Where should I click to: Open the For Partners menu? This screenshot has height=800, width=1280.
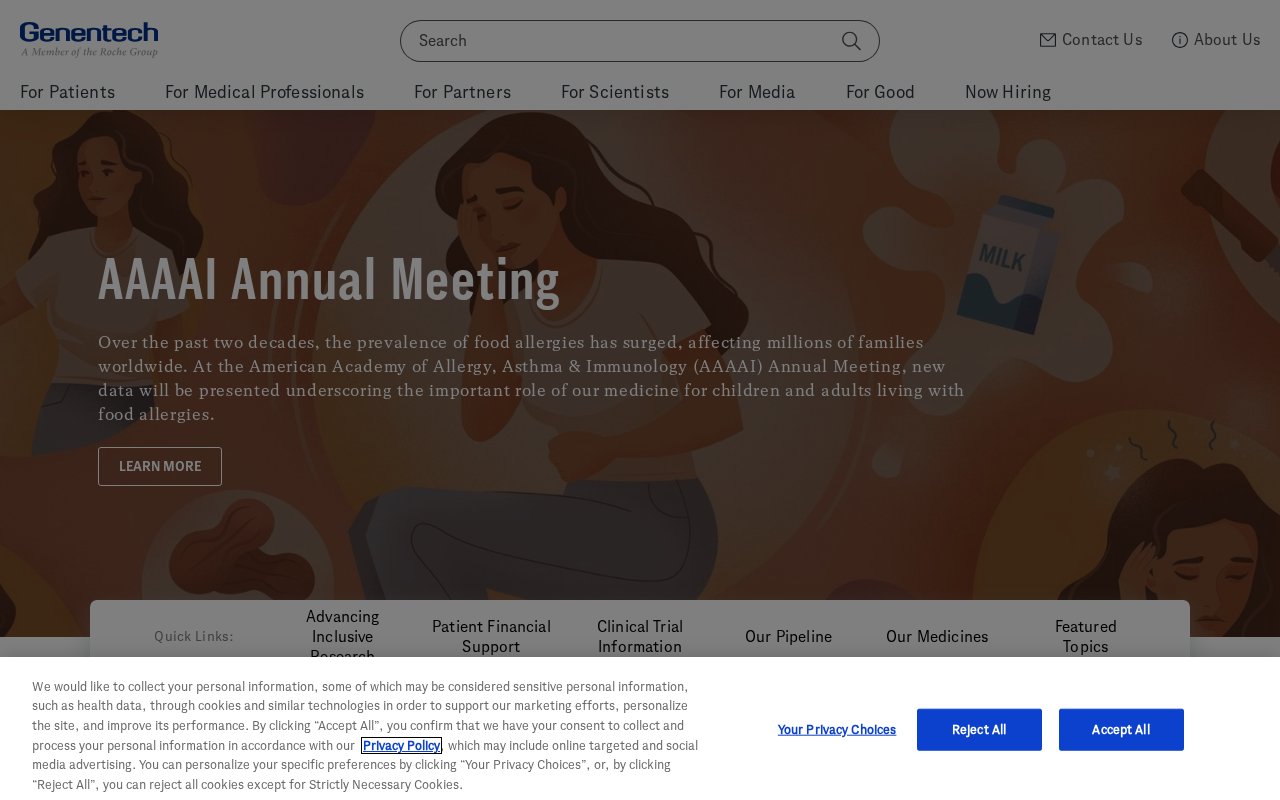point(463,92)
